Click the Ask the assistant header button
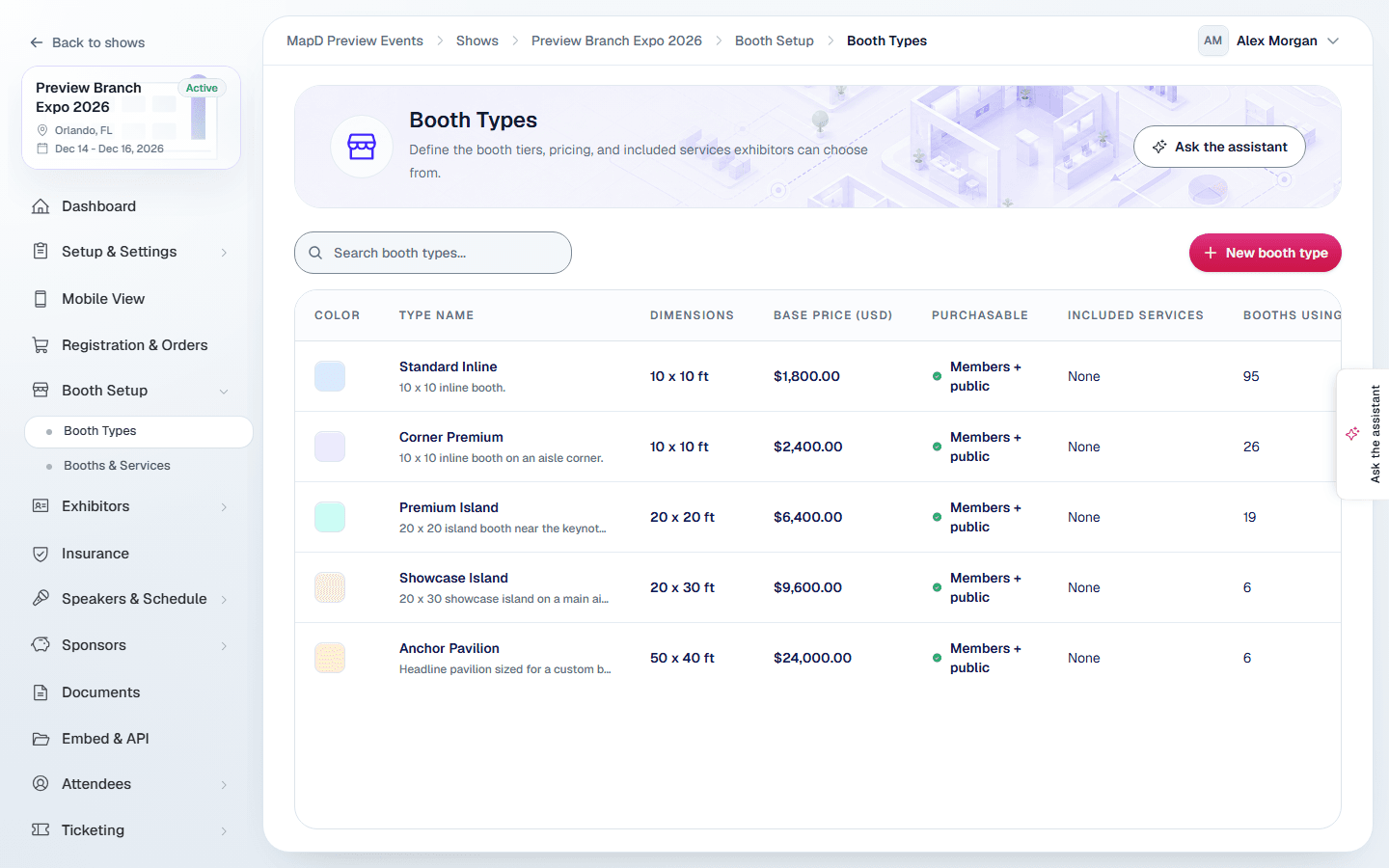1389x868 pixels. pyautogui.click(x=1219, y=147)
